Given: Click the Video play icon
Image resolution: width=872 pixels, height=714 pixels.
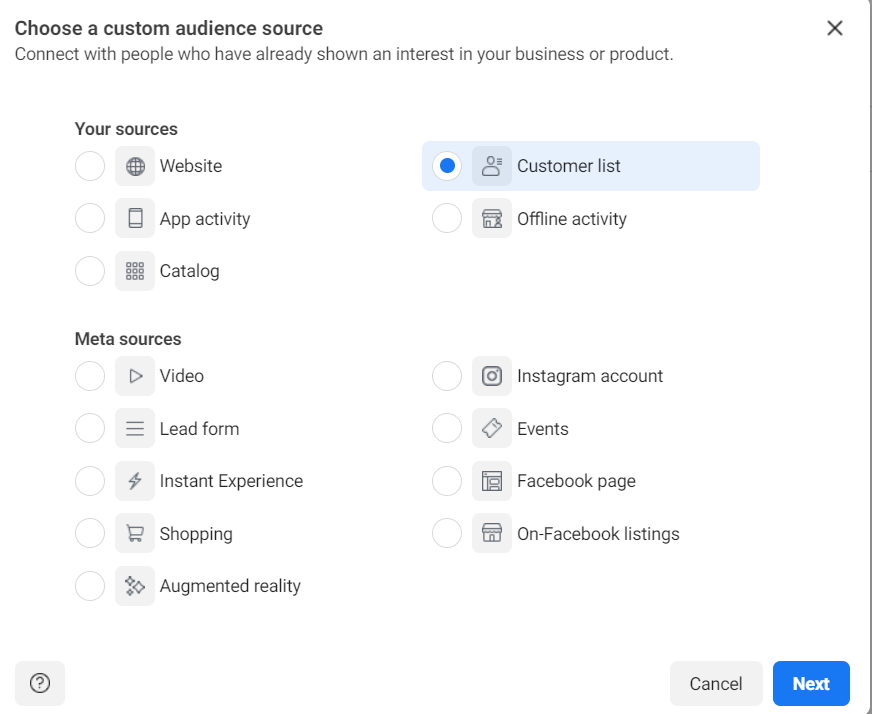Looking at the screenshot, I should [135, 376].
